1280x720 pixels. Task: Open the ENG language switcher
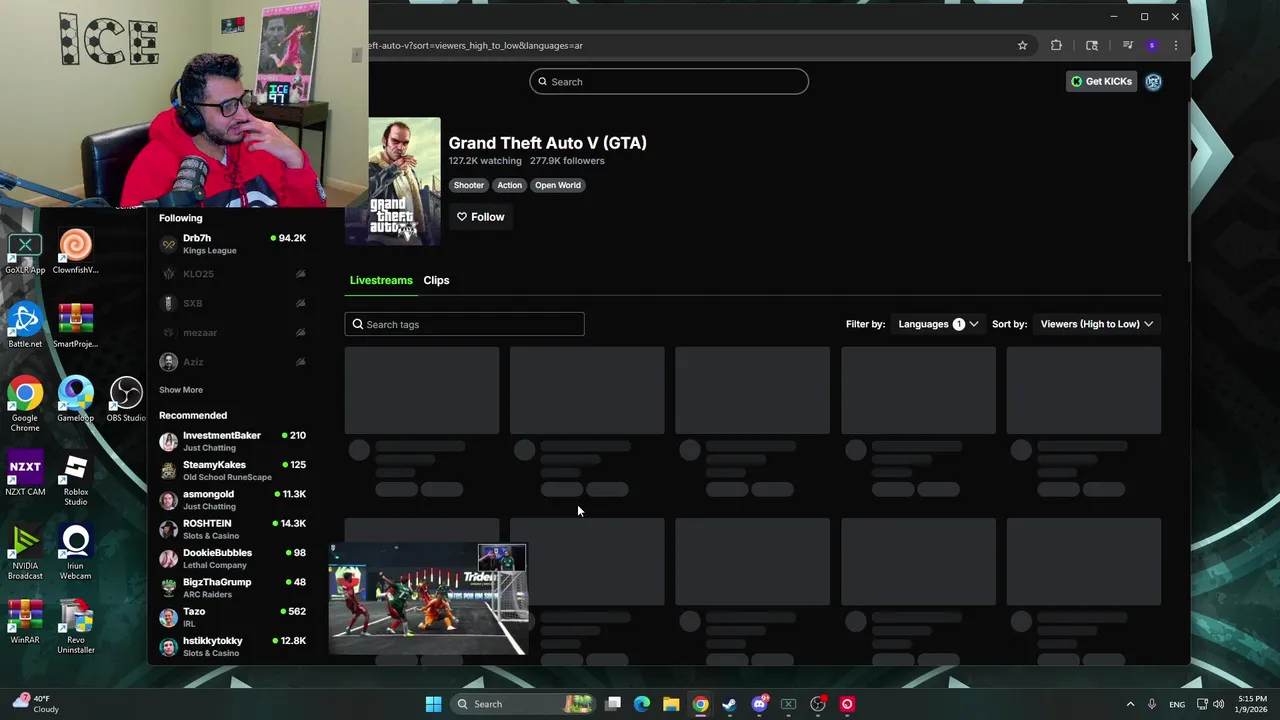click(x=1177, y=704)
